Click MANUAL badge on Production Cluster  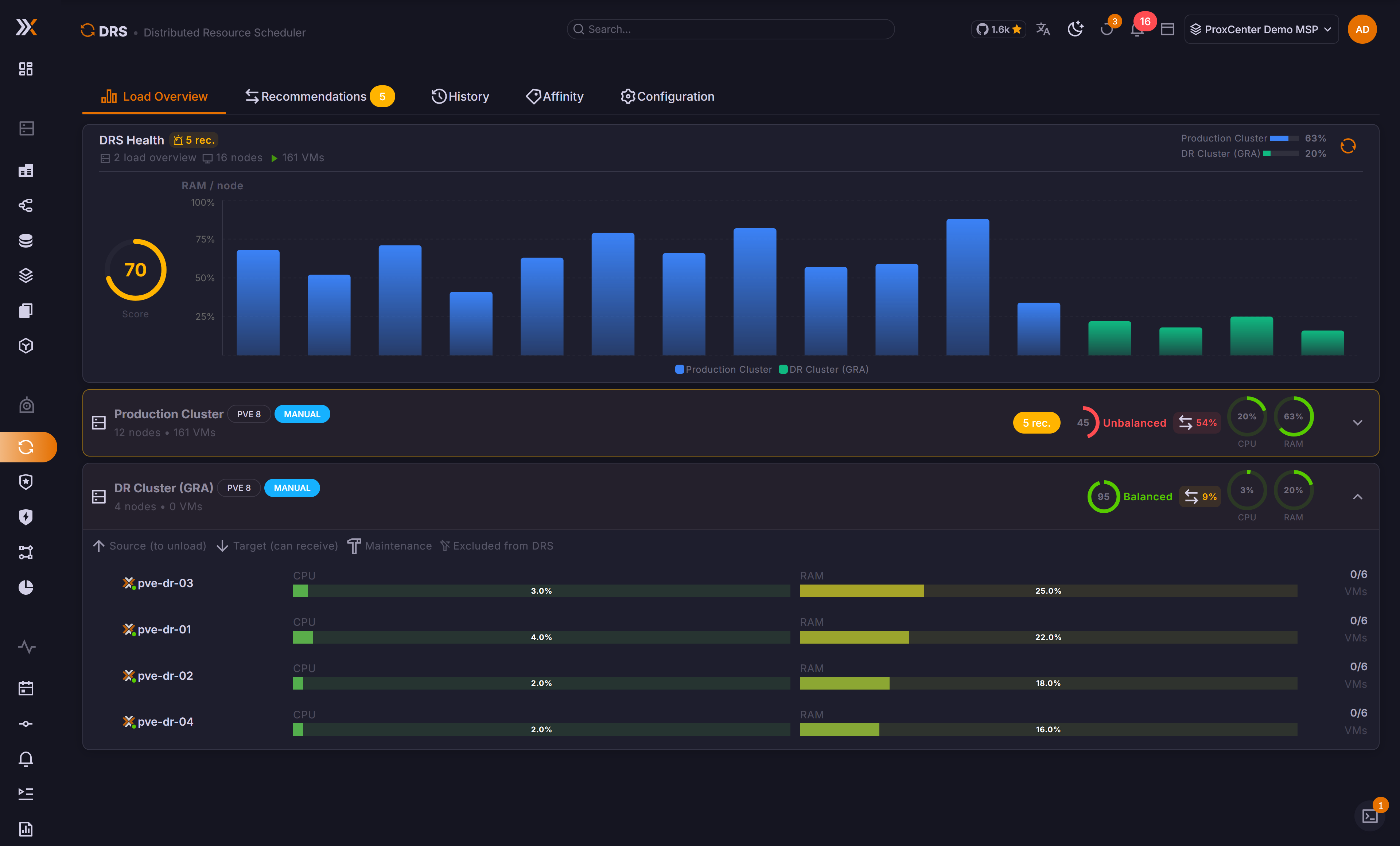coord(302,414)
